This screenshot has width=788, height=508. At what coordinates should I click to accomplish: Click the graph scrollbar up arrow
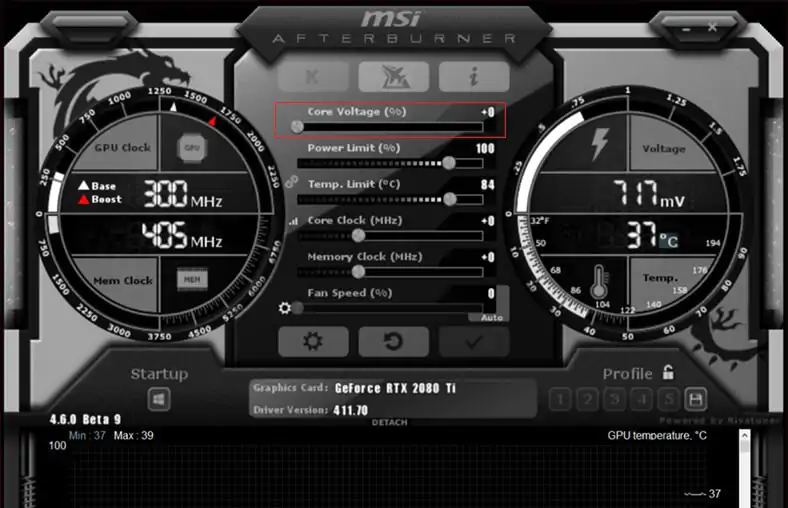744,435
